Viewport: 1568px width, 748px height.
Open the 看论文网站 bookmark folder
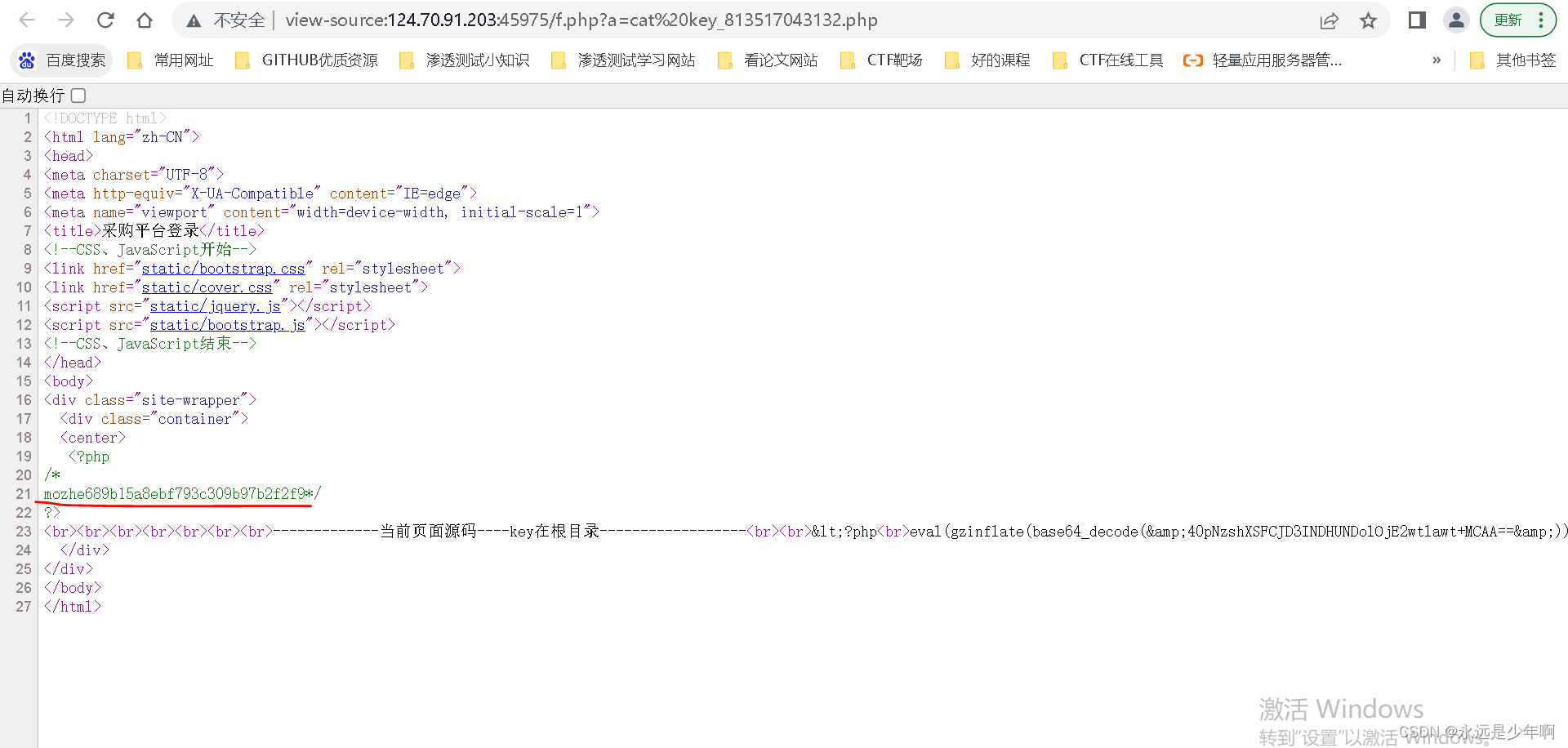pyautogui.click(x=768, y=60)
